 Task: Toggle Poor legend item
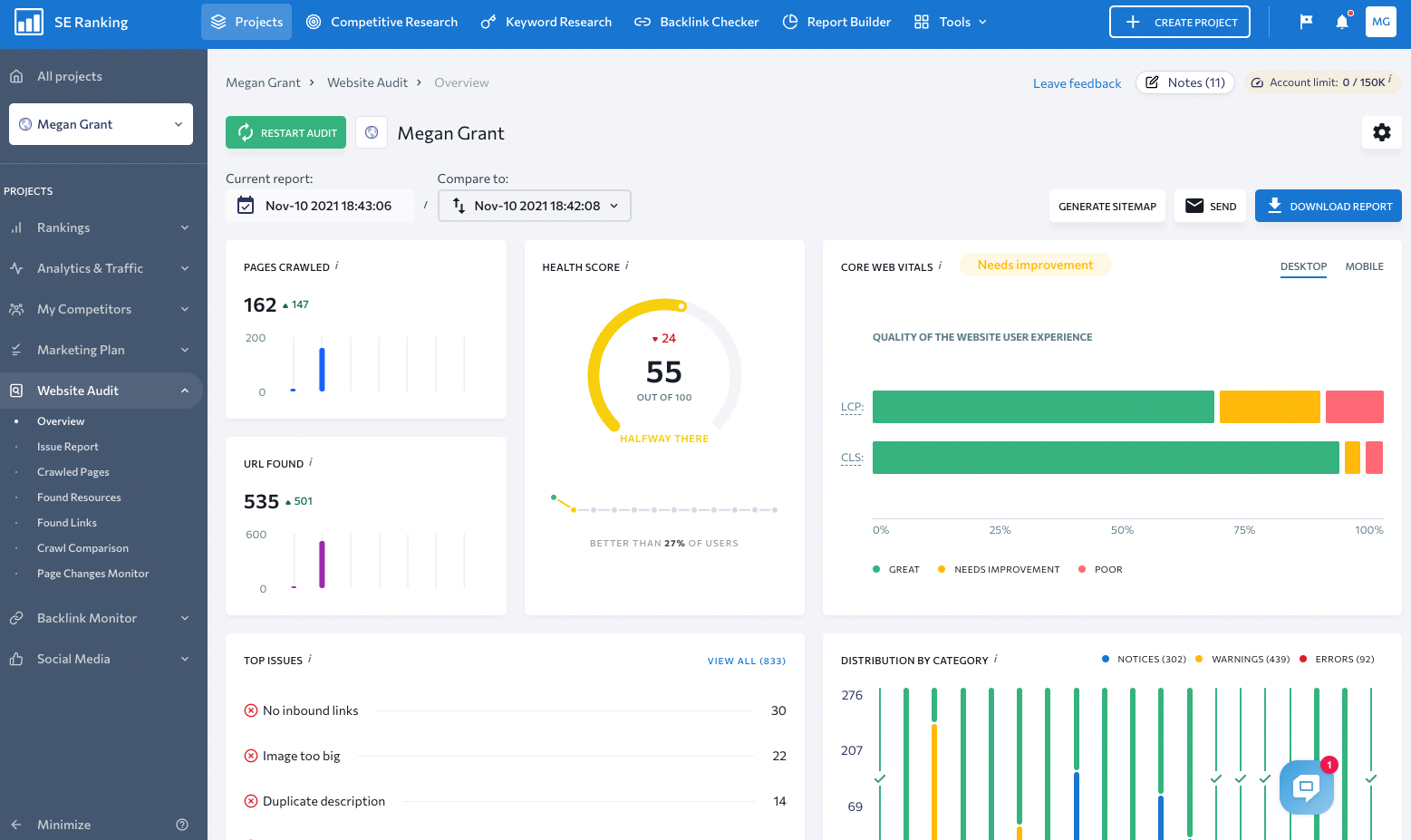tap(1100, 569)
